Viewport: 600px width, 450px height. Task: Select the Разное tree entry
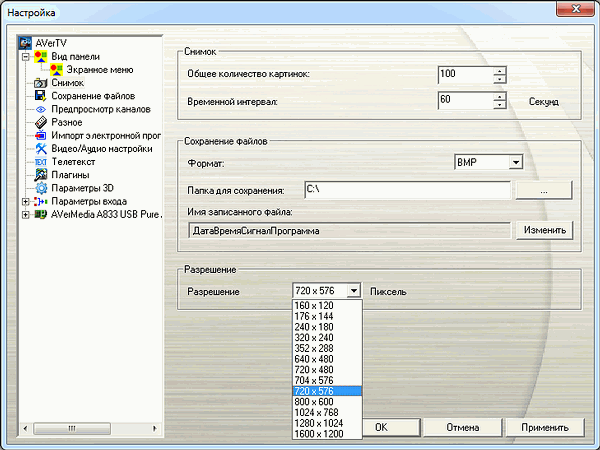tap(67, 122)
